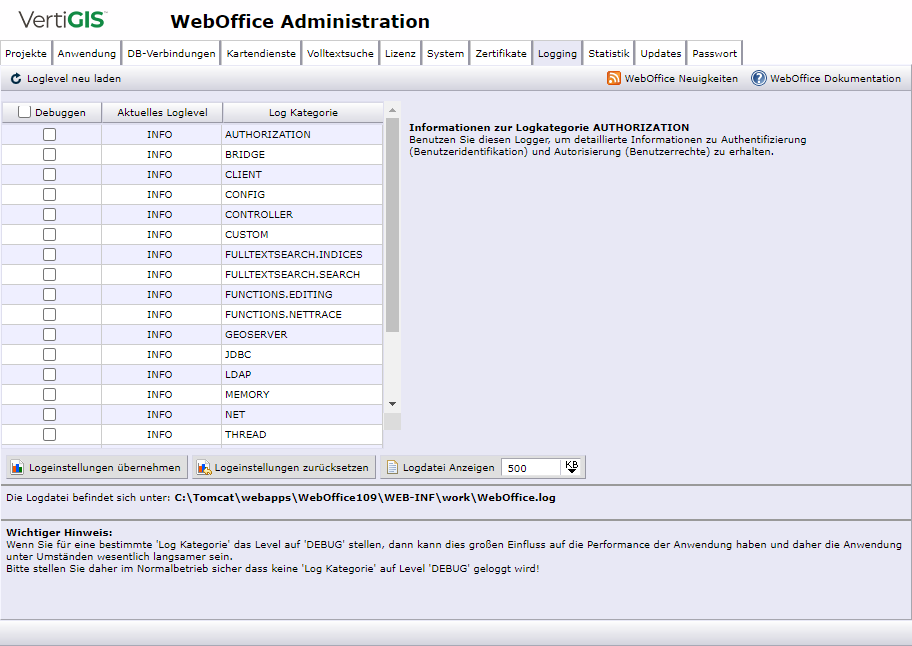The image size is (912, 646).
Task: Click the icon on Logeinstellungen übernehmen button
Action: click(x=15, y=466)
